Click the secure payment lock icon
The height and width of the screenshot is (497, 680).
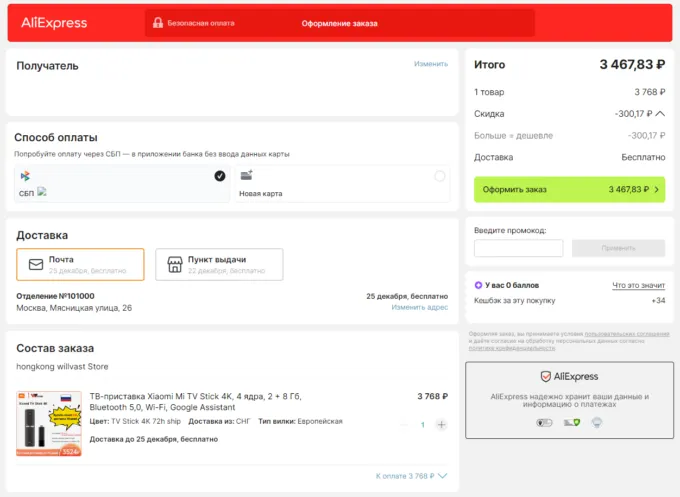pyautogui.click(x=157, y=23)
